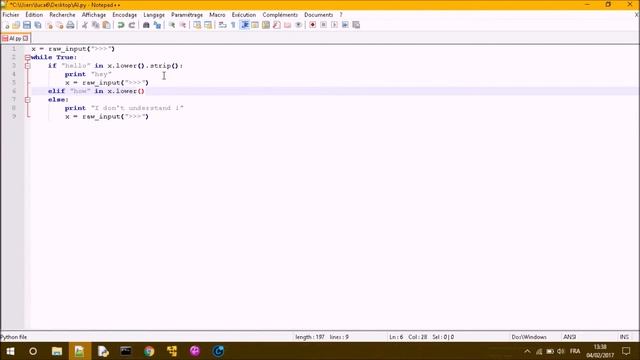Click the ANSI encoding status field
This screenshot has width=640, height=360.
pos(569,337)
